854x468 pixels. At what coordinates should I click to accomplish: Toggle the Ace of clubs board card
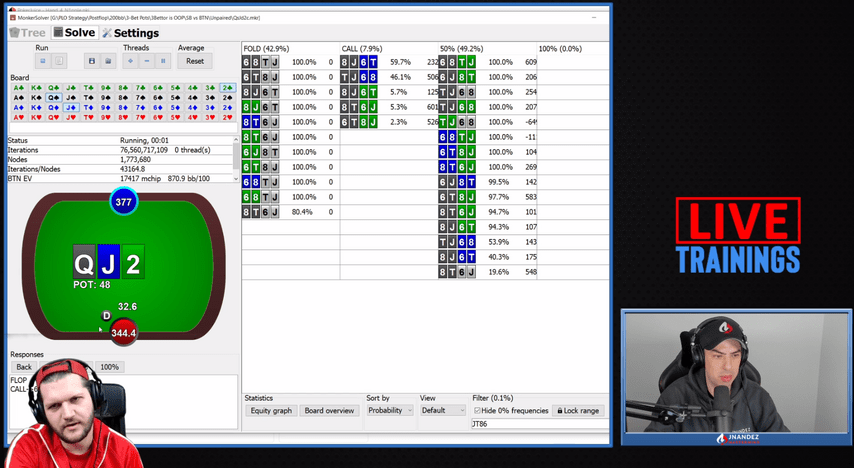[x=19, y=88]
